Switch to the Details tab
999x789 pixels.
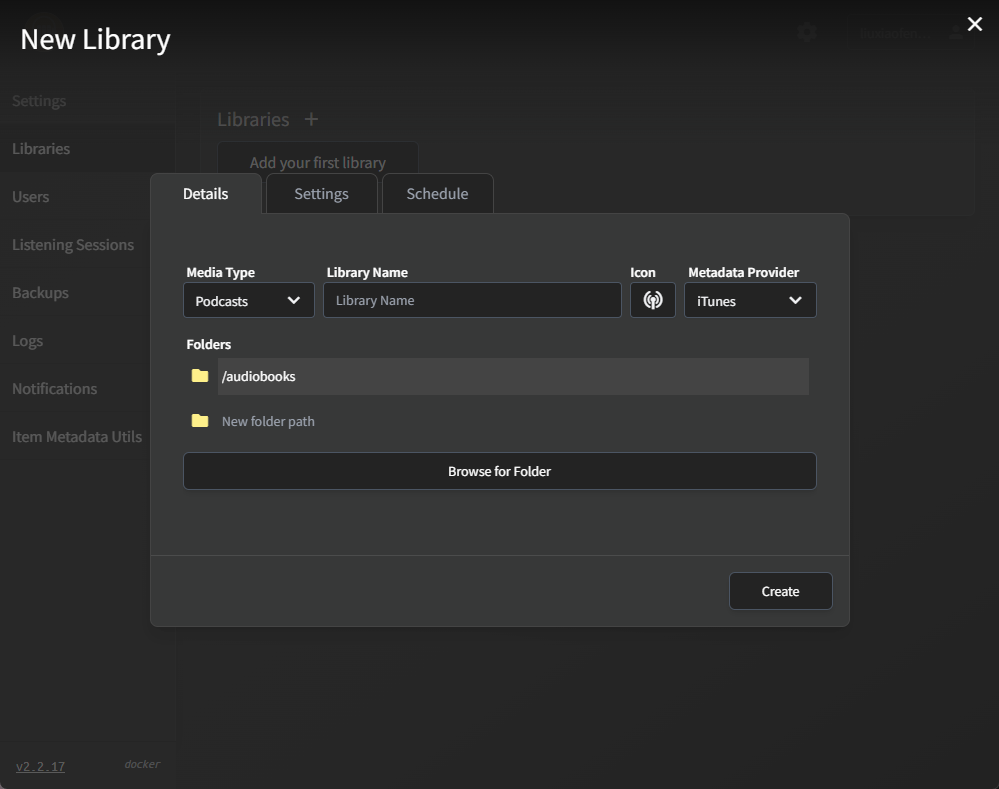(x=206, y=194)
